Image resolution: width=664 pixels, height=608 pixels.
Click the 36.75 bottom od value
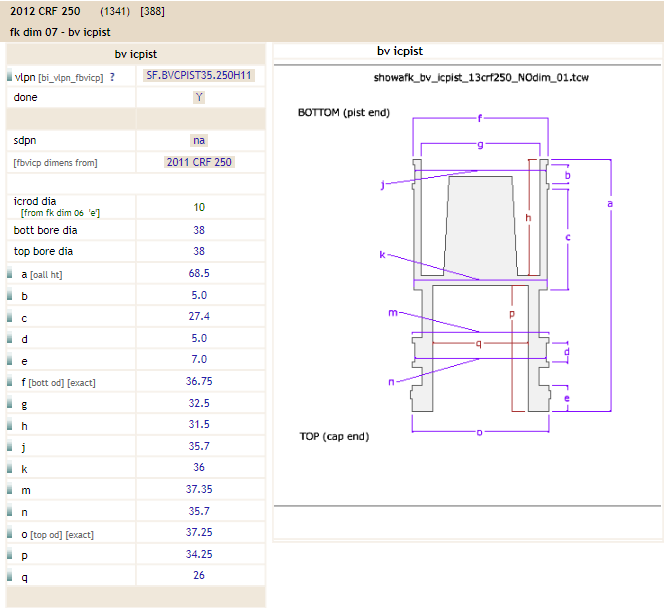pos(199,381)
